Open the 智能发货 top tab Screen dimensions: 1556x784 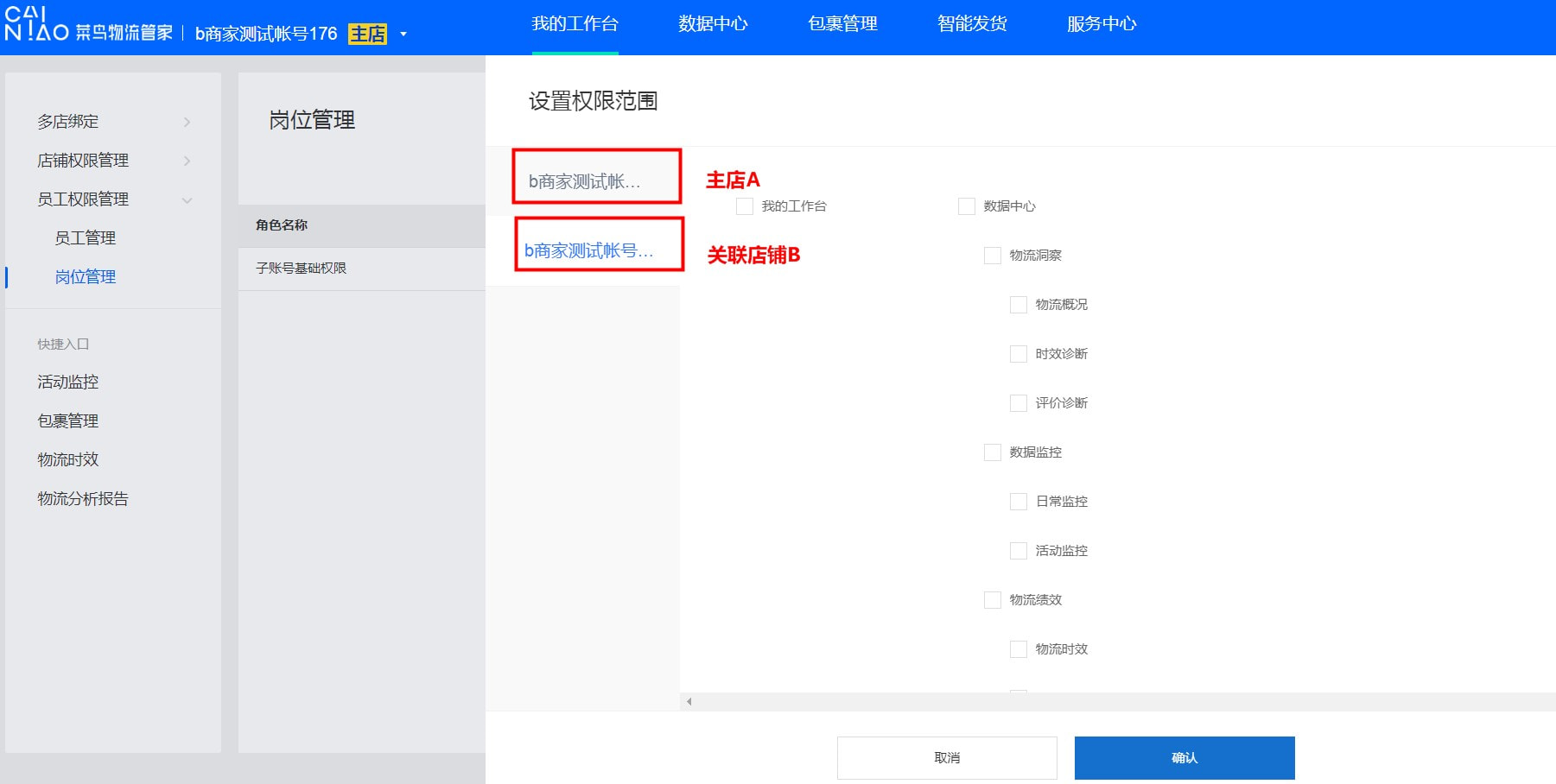973,24
